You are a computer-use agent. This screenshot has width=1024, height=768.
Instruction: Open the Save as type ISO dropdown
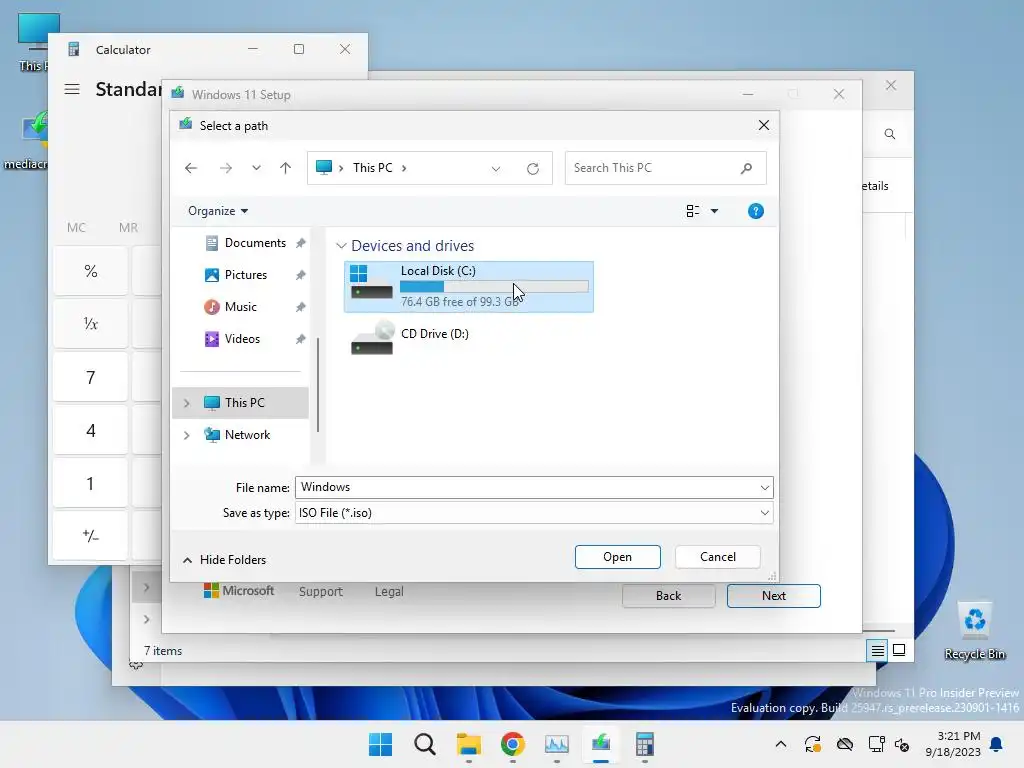[534, 513]
